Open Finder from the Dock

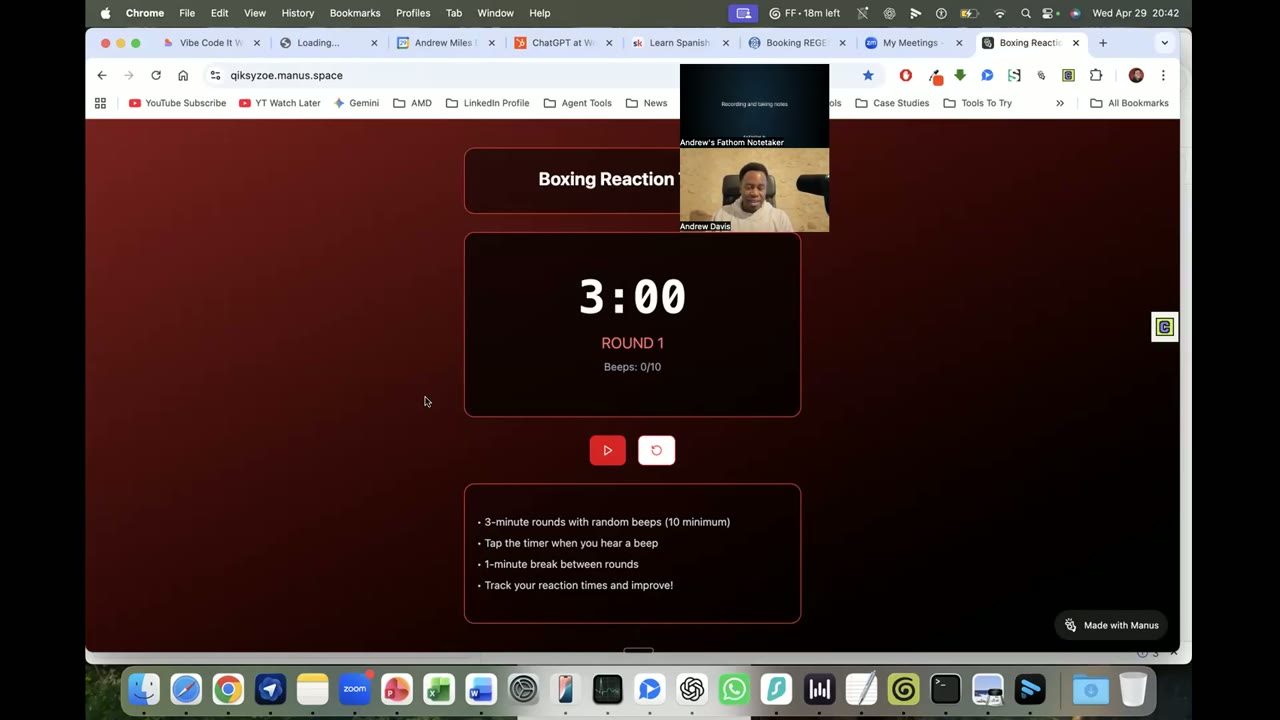click(x=144, y=689)
